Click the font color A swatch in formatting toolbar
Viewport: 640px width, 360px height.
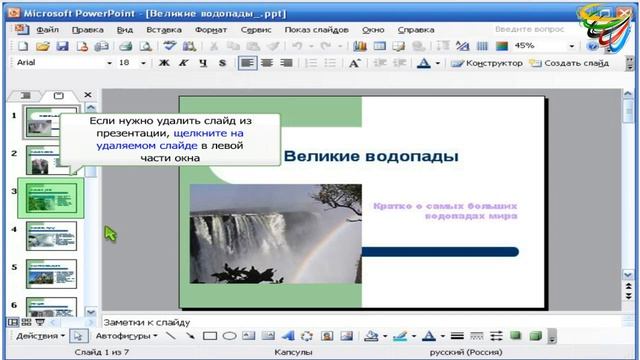[424, 63]
